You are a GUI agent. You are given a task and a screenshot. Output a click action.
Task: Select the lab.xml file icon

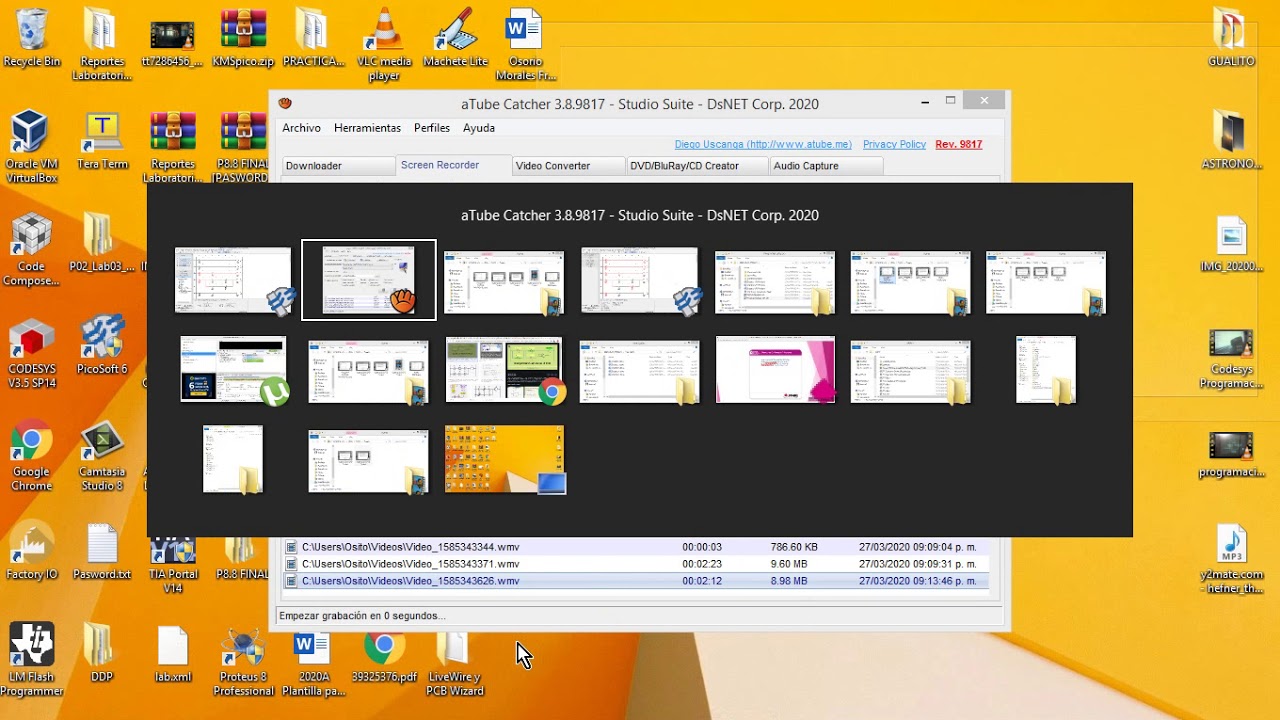tap(172, 653)
